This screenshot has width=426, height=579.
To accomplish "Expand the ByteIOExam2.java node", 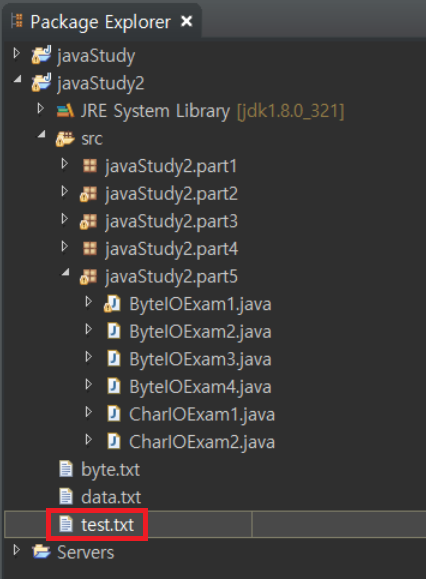I will pyautogui.click(x=89, y=329).
